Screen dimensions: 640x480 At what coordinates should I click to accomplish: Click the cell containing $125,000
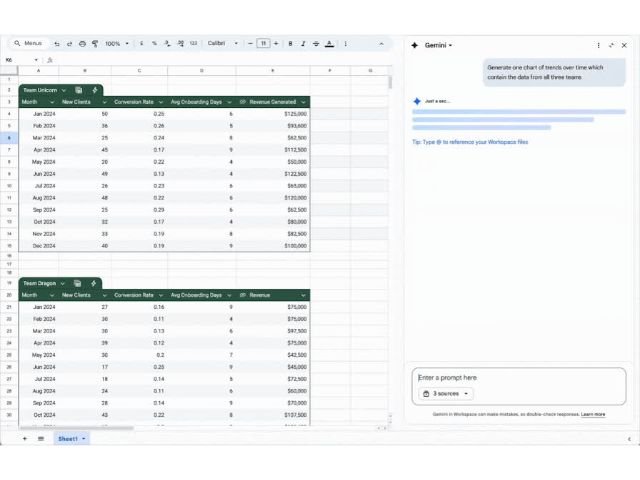point(273,114)
